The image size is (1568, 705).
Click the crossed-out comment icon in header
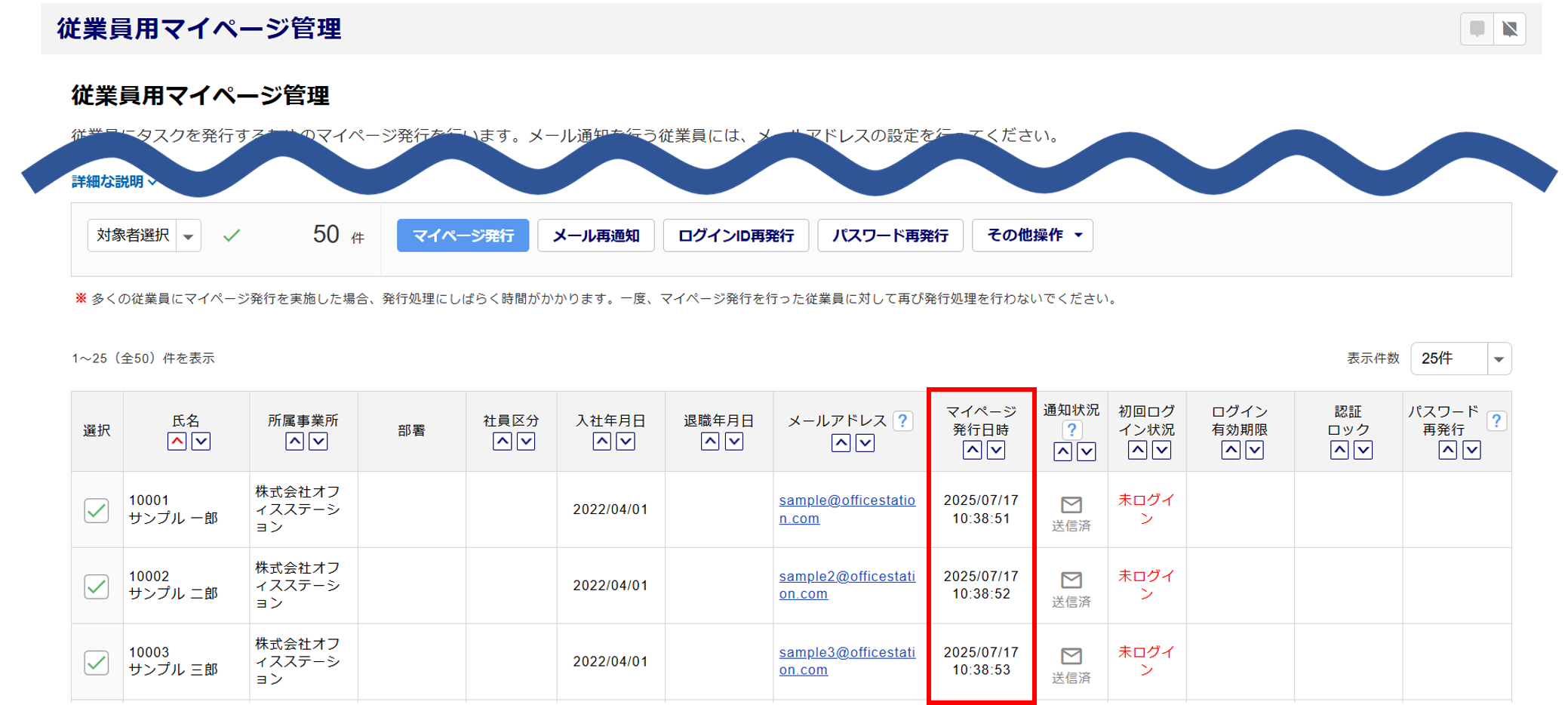click(1510, 29)
